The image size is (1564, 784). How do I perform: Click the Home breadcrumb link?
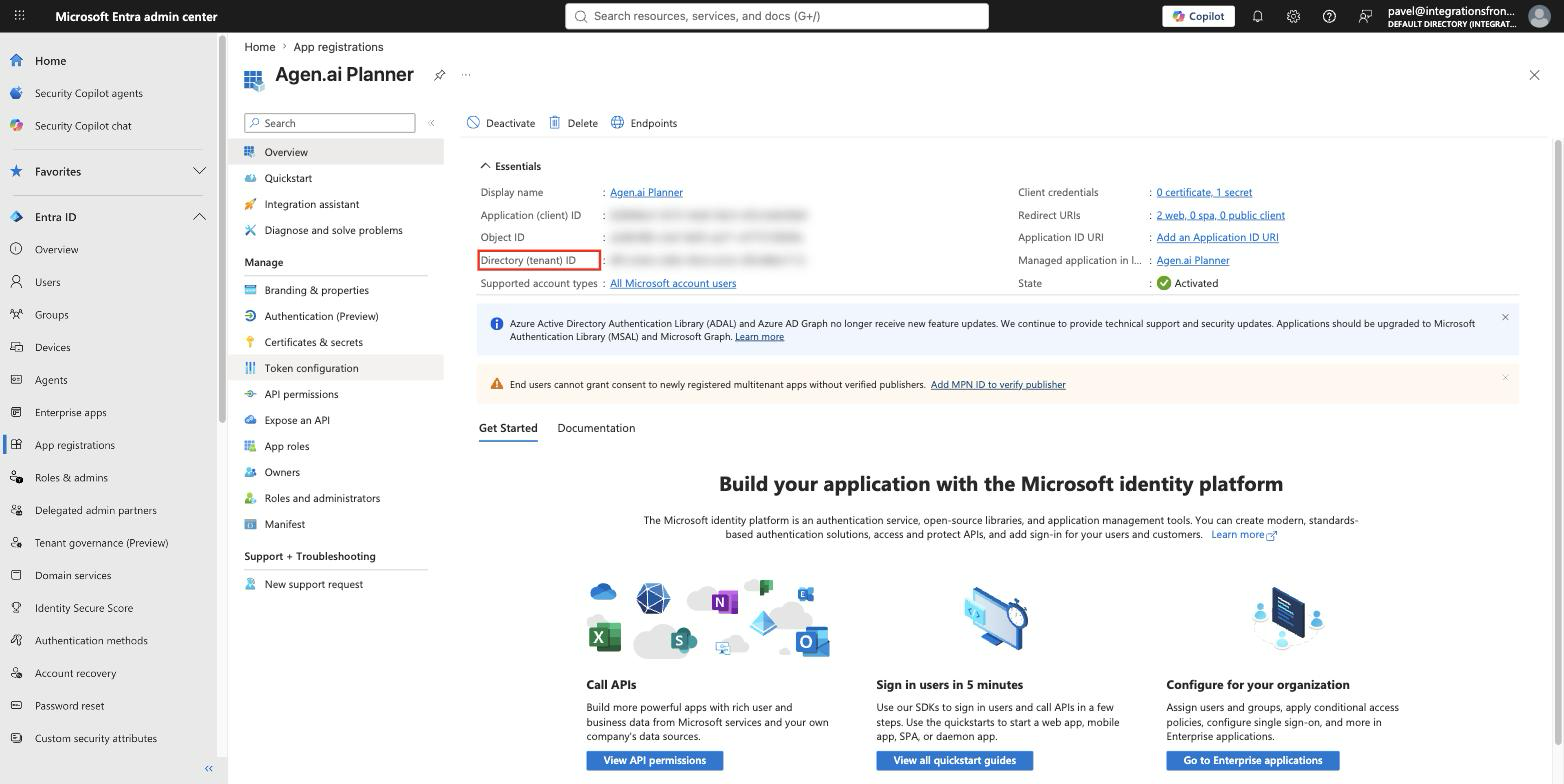pos(259,47)
